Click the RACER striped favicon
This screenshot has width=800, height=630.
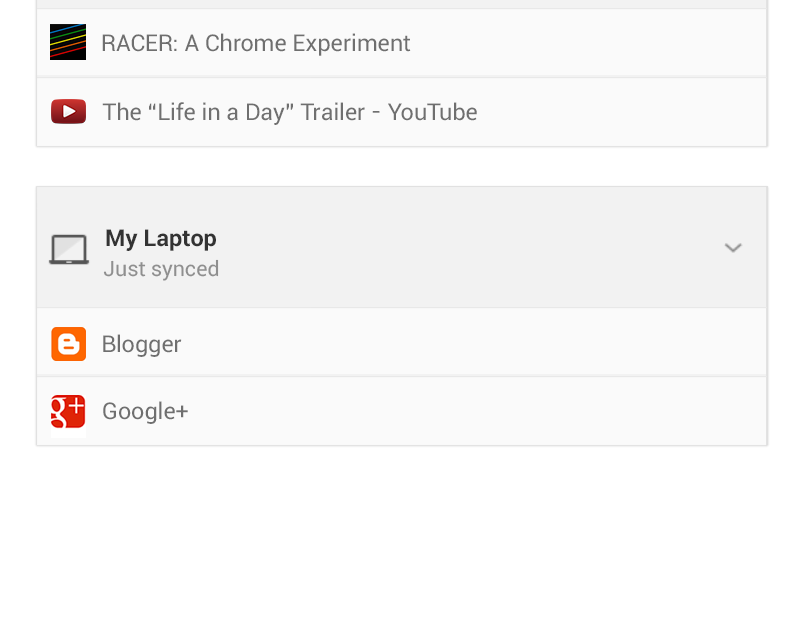68,43
